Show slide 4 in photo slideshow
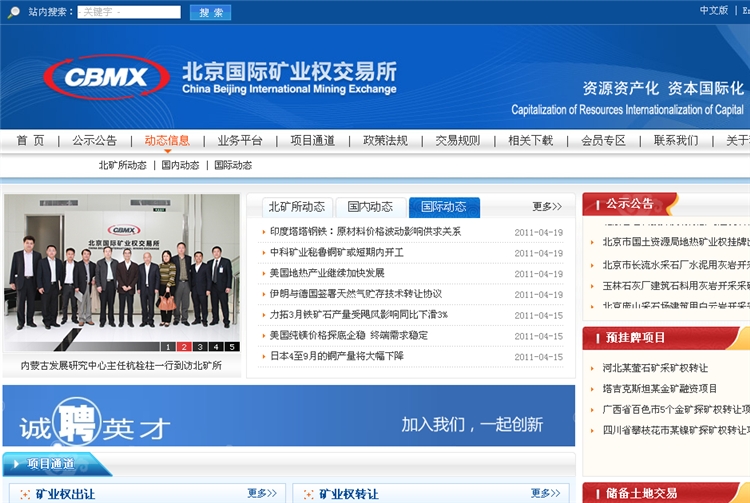The width and height of the screenshot is (750, 503). tap(216, 347)
